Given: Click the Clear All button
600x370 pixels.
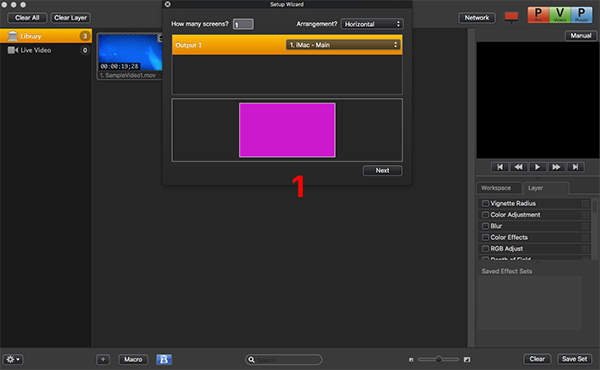Looking at the screenshot, I should (x=27, y=18).
